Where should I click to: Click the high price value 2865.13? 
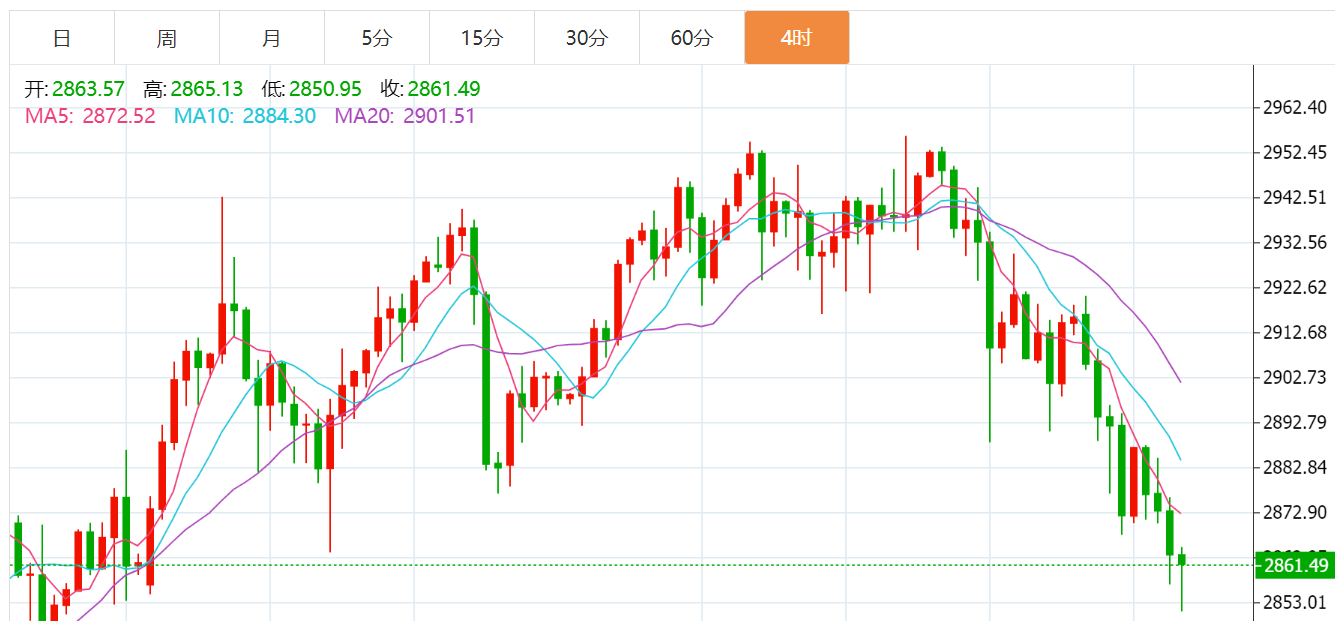coord(207,89)
